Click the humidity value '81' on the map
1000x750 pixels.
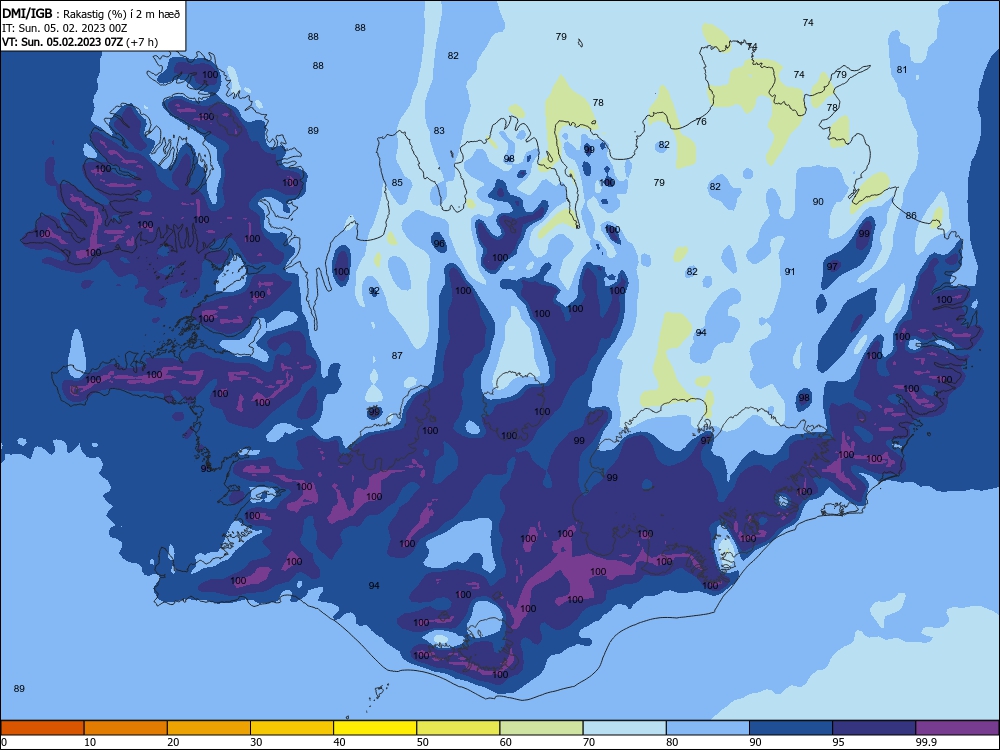[901, 70]
